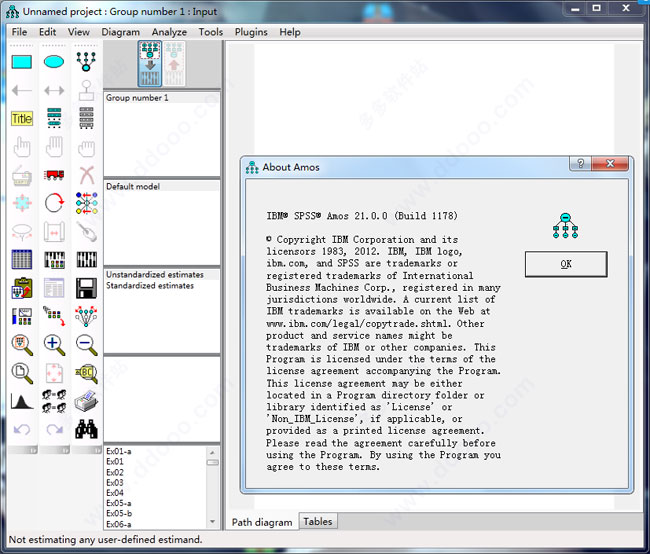The image size is (650, 554).
Task: Click the Save path diagram floppy icon
Action: click(x=86, y=288)
